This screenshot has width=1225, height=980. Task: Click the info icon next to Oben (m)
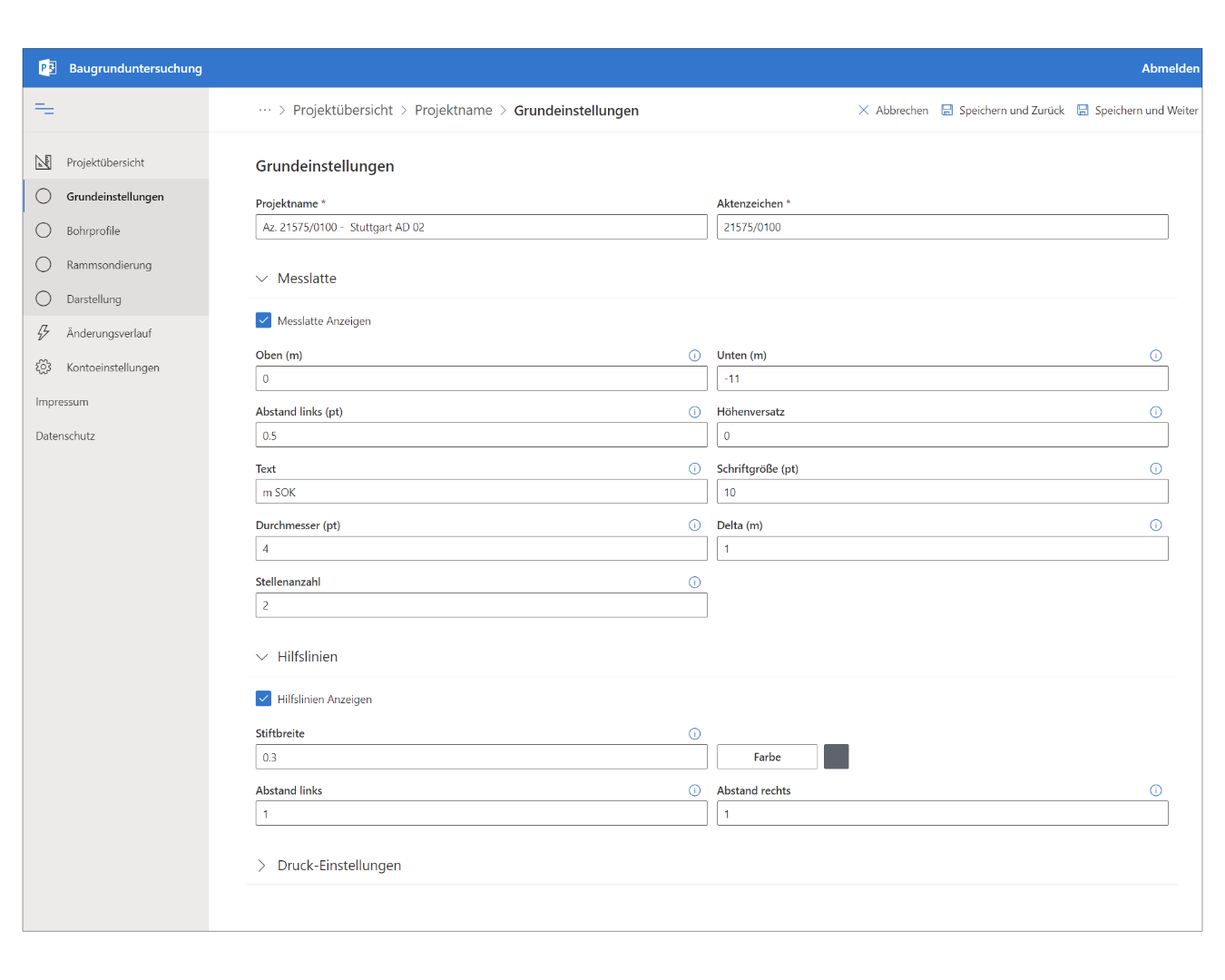[x=694, y=356]
